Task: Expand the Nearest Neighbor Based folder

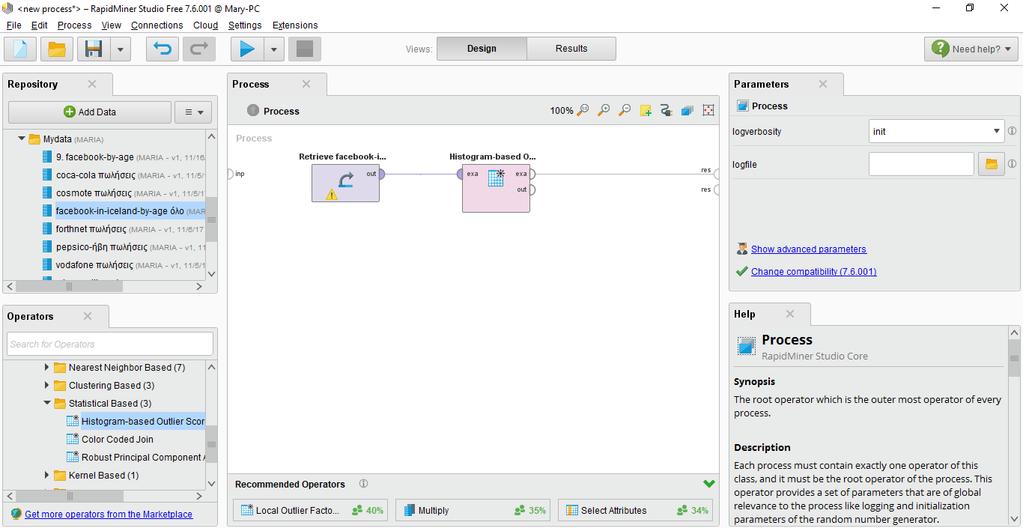Action: tap(46, 367)
